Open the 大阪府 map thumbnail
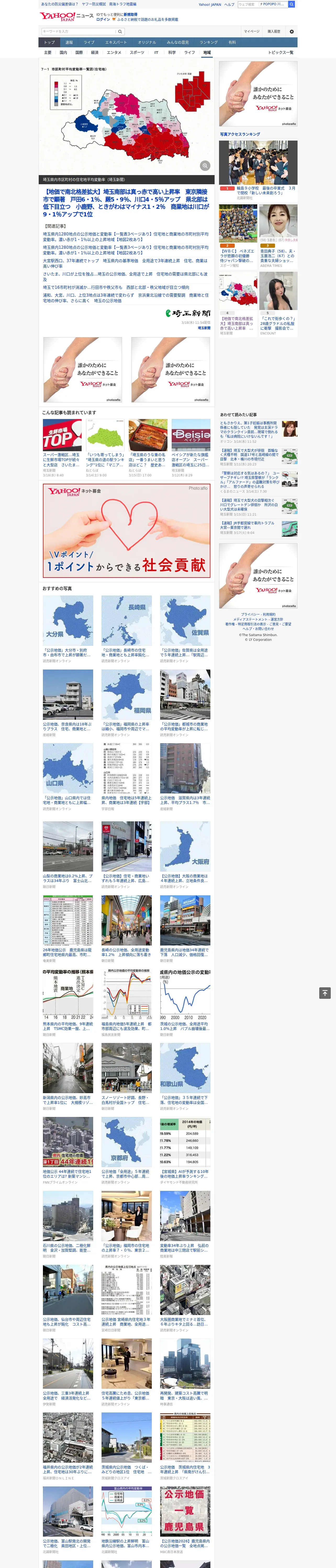336x1568 pixels. pos(185,846)
